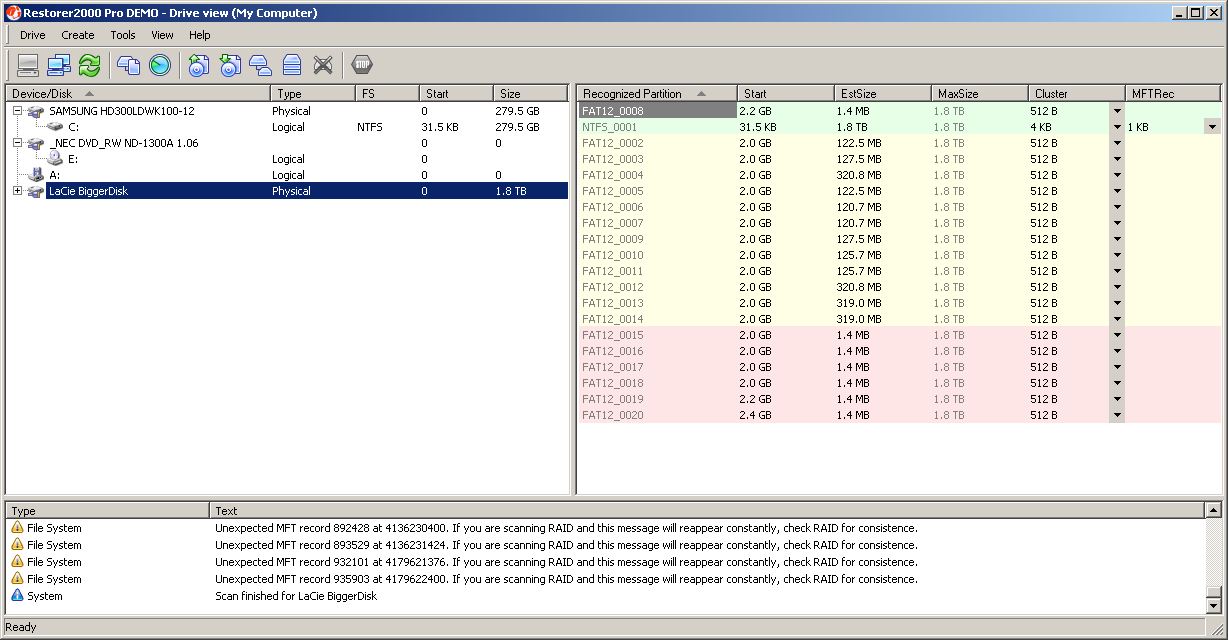The height and width of the screenshot is (640, 1228).
Task: Click the E: disc icon
Action: pyautogui.click(x=55, y=159)
